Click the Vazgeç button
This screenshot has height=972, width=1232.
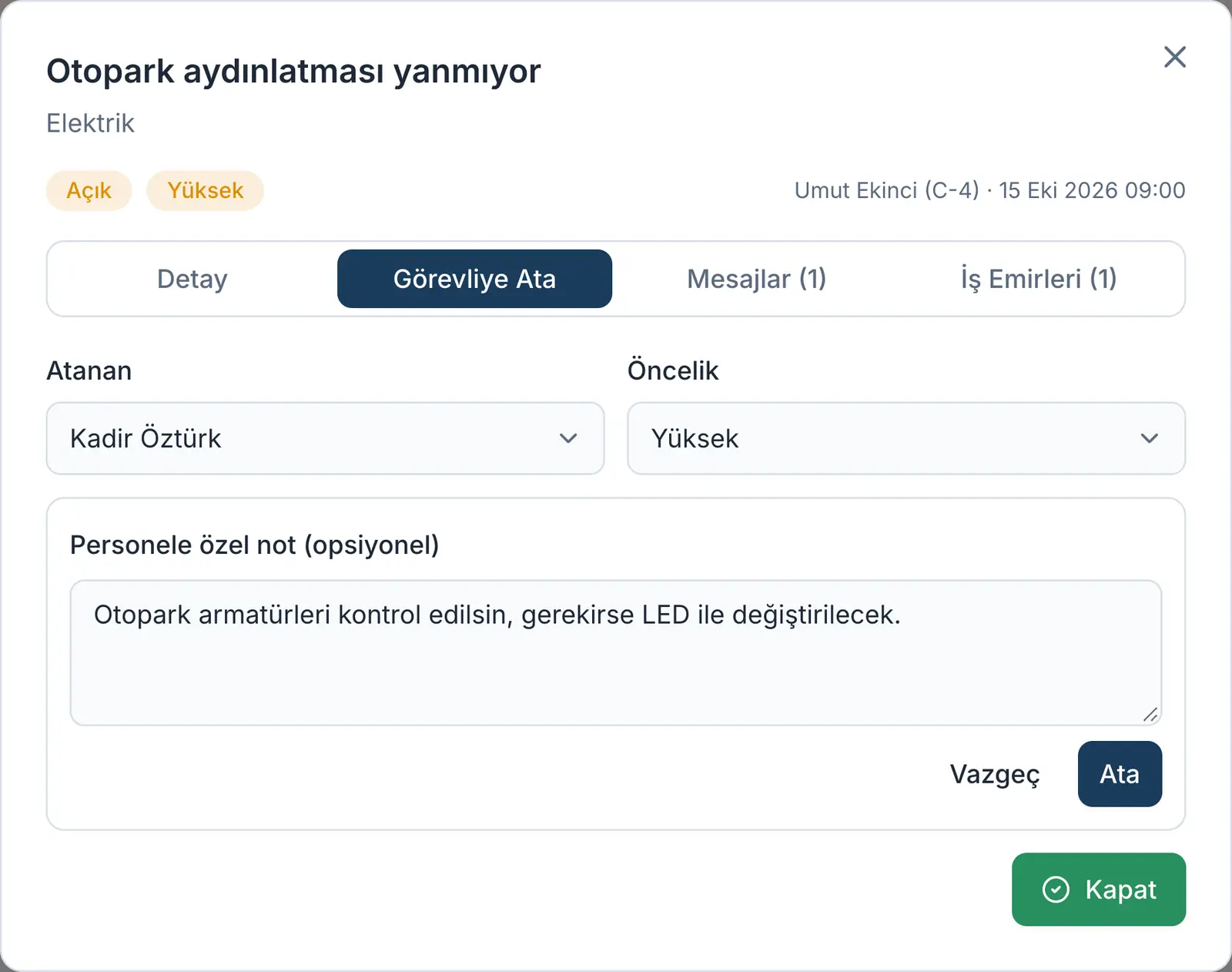995,774
